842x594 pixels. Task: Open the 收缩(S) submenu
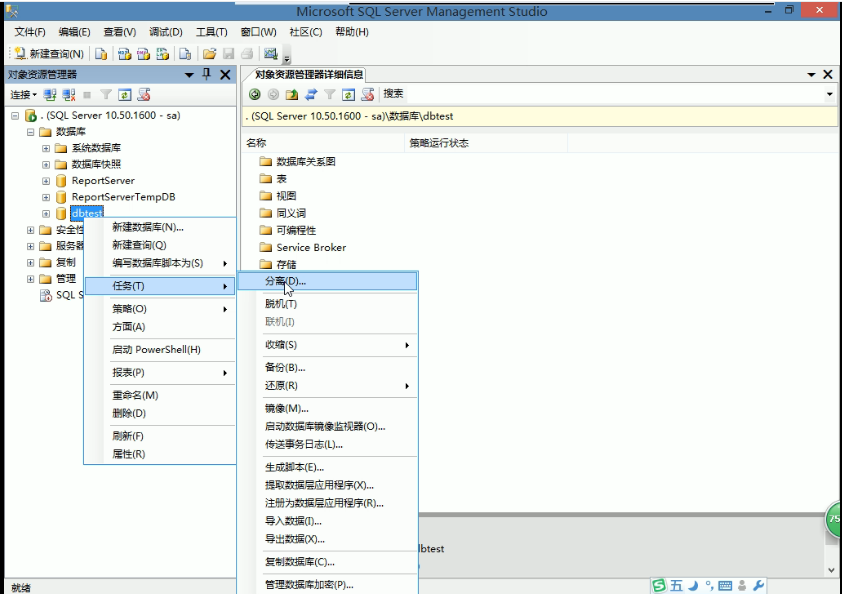[327, 345]
